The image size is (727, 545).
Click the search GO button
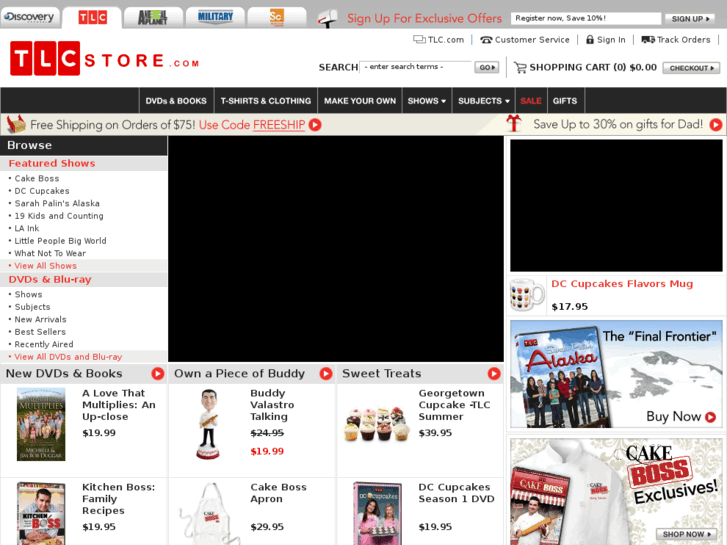pos(486,67)
